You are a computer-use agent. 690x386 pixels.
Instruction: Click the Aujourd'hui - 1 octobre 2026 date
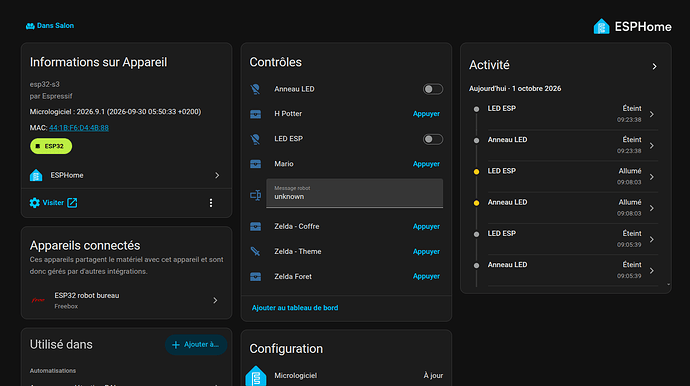coord(515,88)
